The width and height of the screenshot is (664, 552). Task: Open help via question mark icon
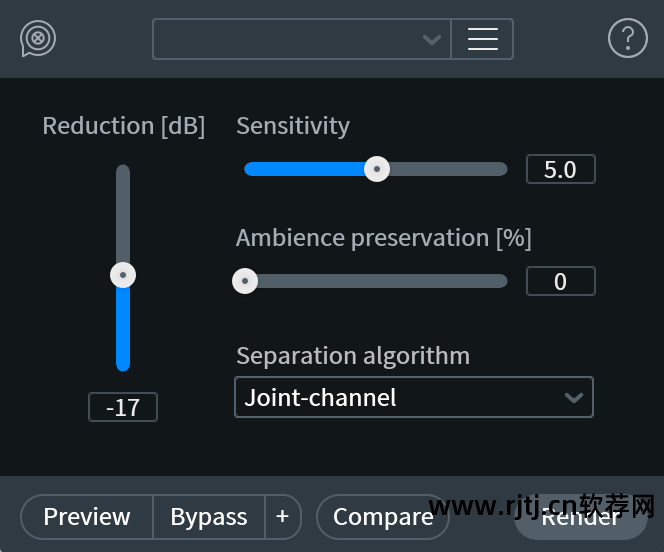(x=628, y=39)
